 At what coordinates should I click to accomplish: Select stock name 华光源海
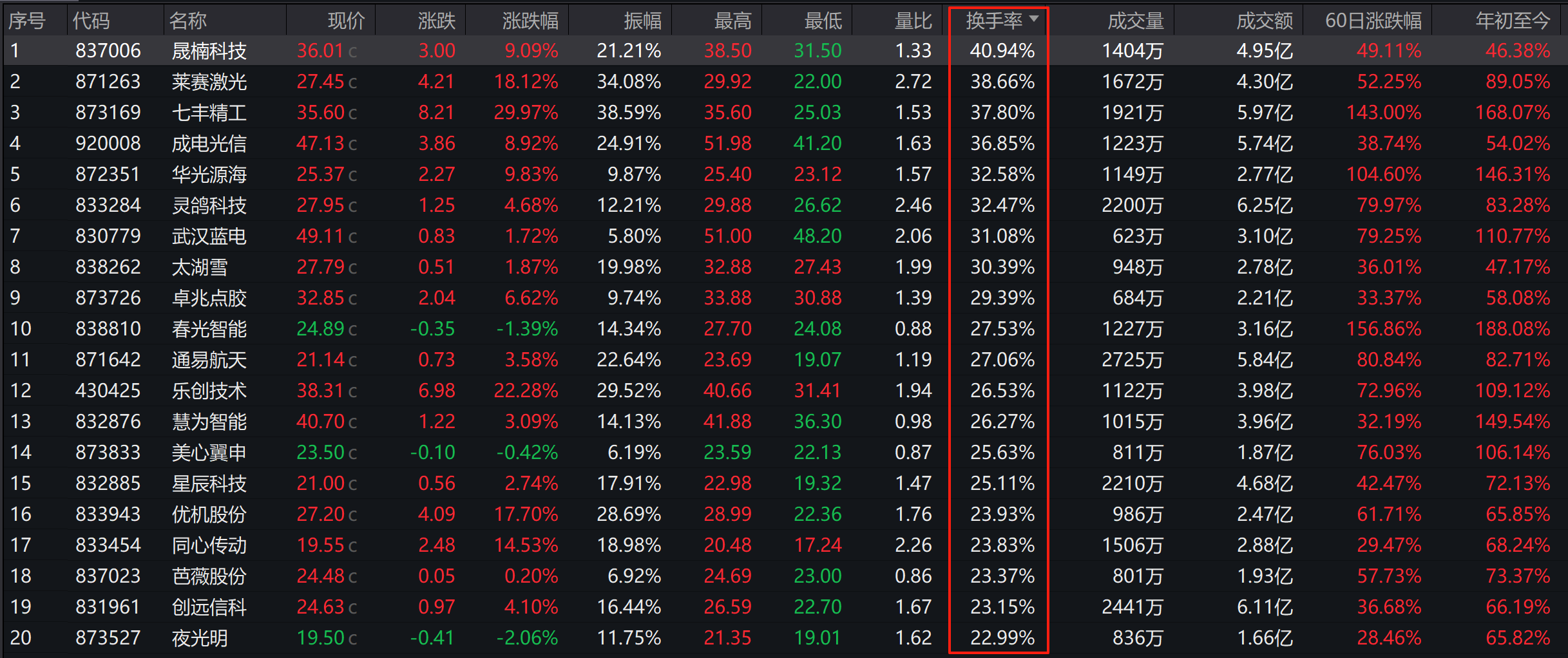coord(209,174)
